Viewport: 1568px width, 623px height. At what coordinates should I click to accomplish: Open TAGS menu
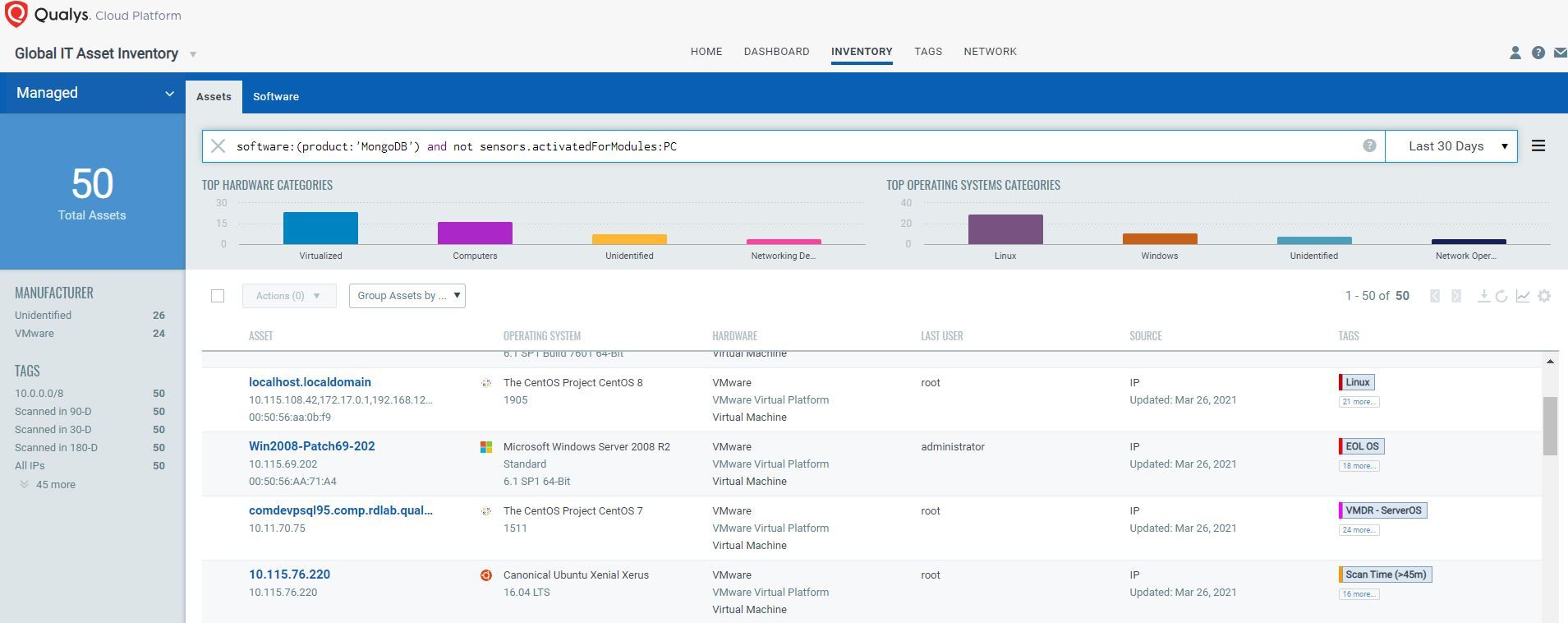coord(928,51)
